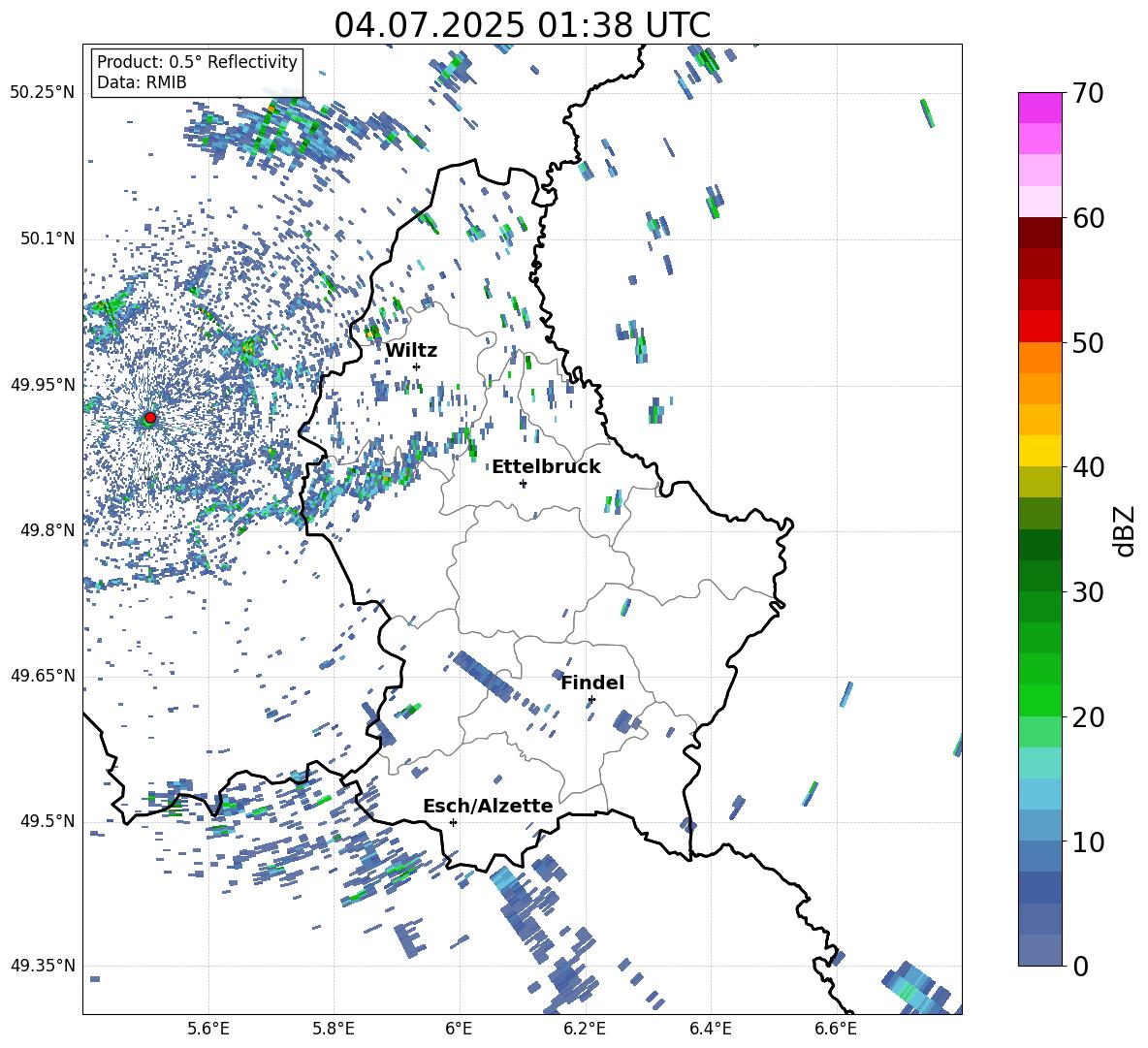1148x1048 pixels.
Task: Click the red radar site marker
Action: [150, 418]
